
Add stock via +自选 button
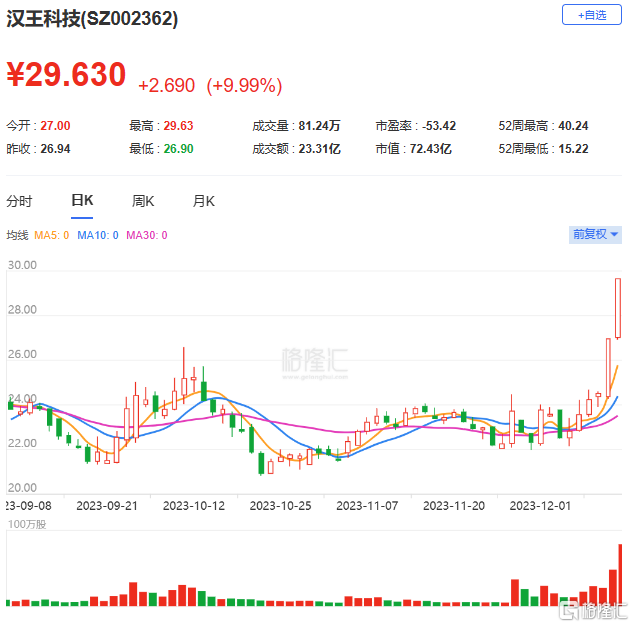[591, 15]
